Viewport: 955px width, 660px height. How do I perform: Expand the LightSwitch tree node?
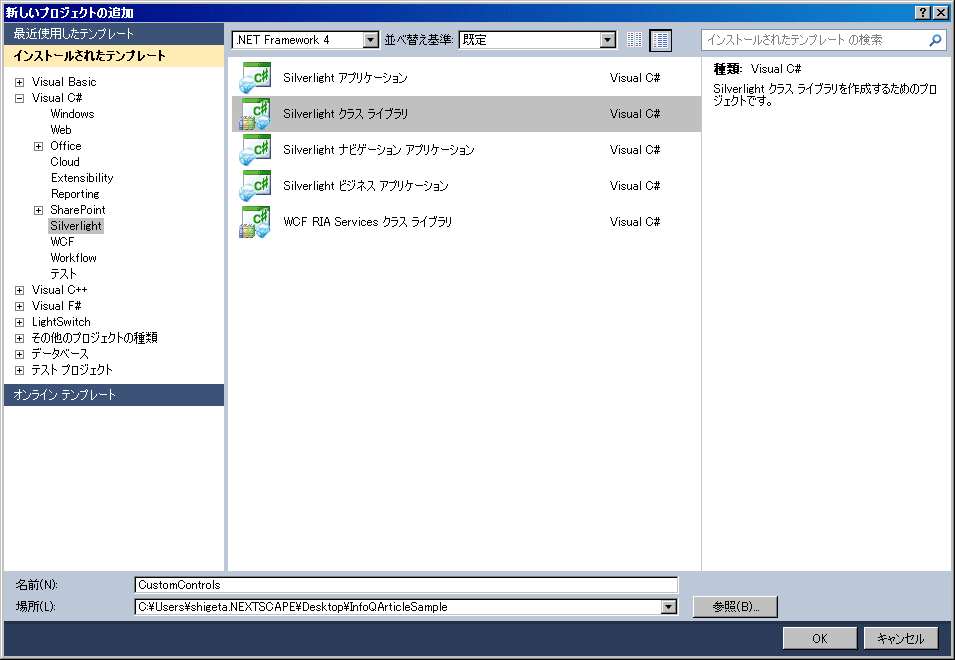pos(19,322)
